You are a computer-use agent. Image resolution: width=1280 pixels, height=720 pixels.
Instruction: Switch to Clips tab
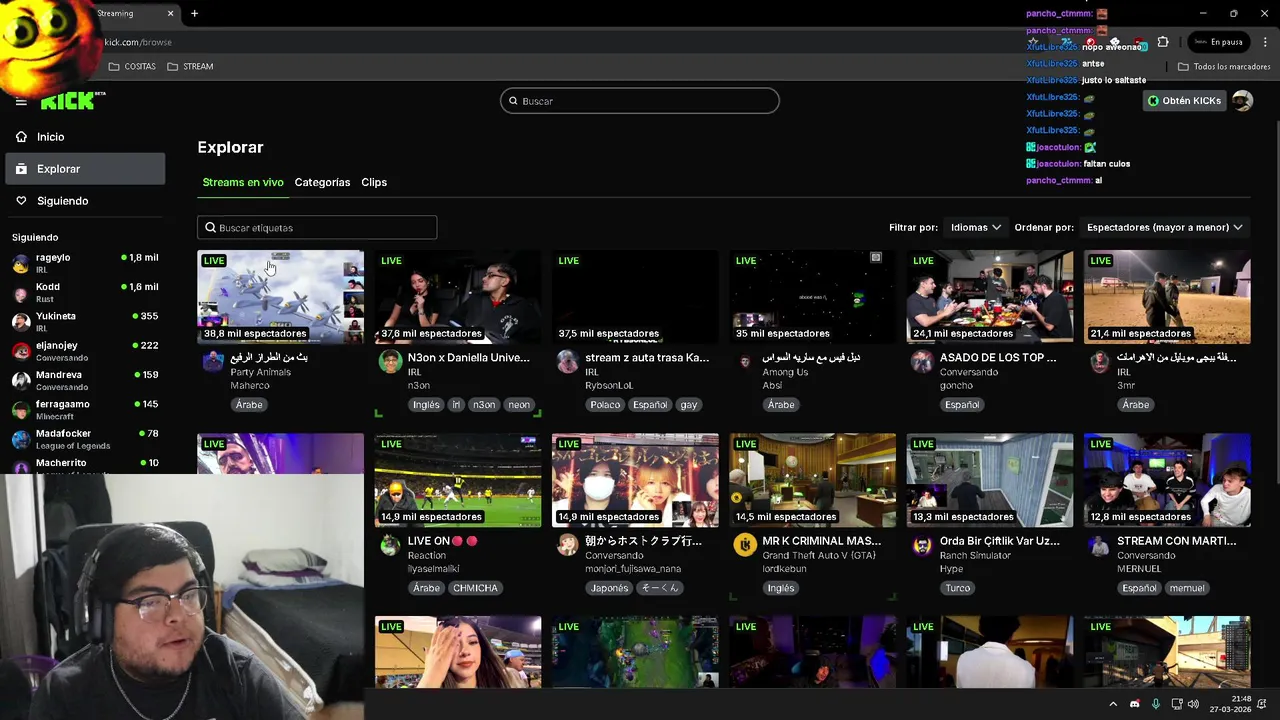point(374,182)
